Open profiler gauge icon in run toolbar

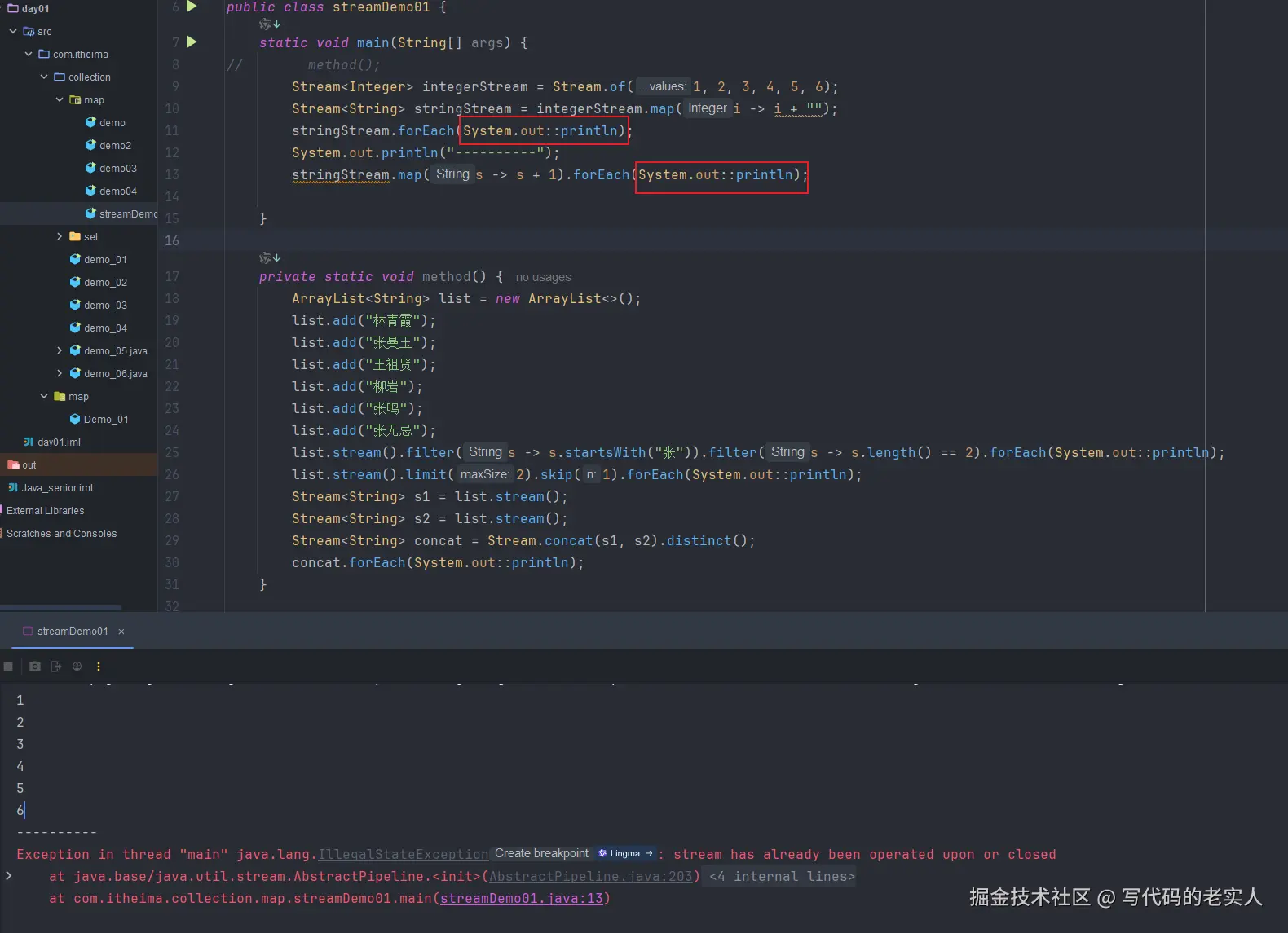[77, 667]
